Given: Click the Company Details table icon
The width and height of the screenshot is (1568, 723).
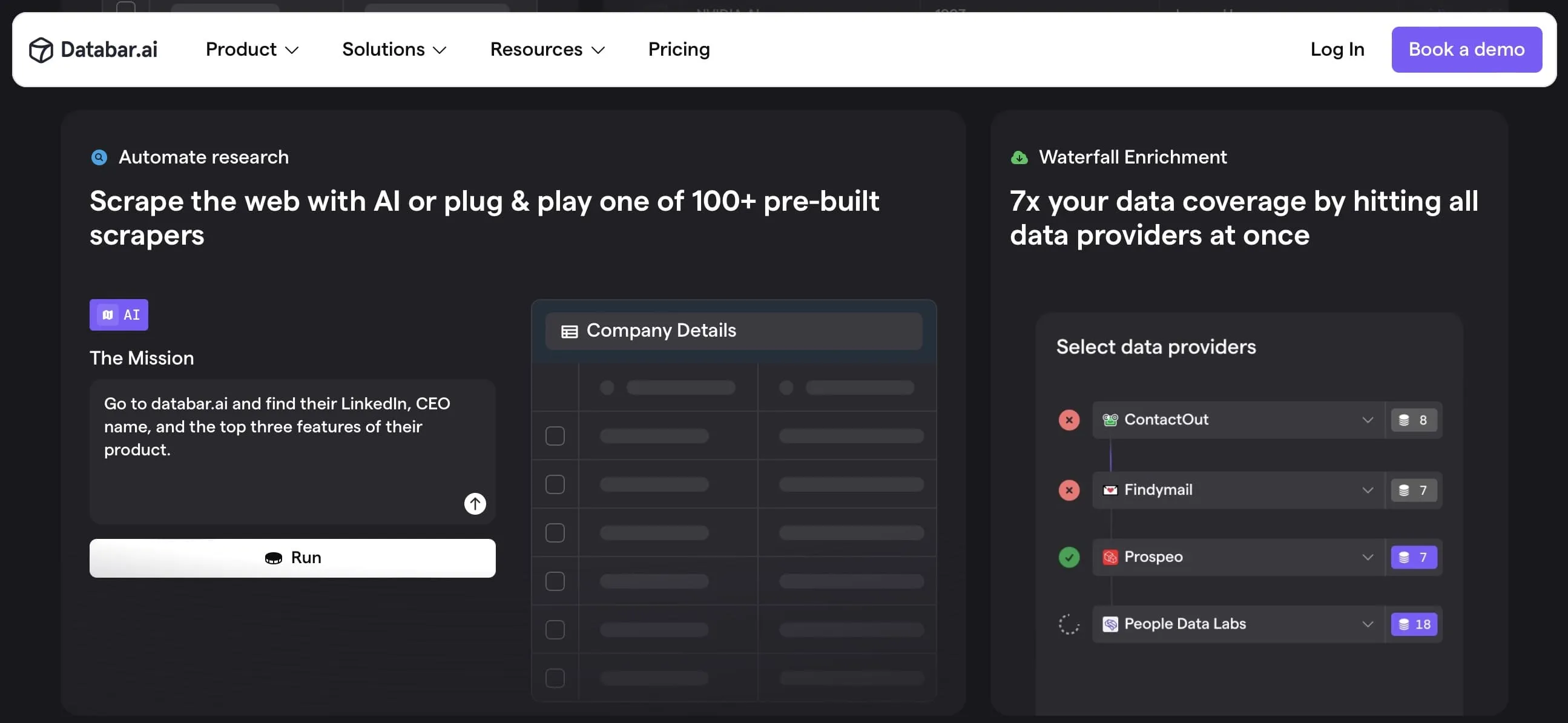Looking at the screenshot, I should point(568,331).
